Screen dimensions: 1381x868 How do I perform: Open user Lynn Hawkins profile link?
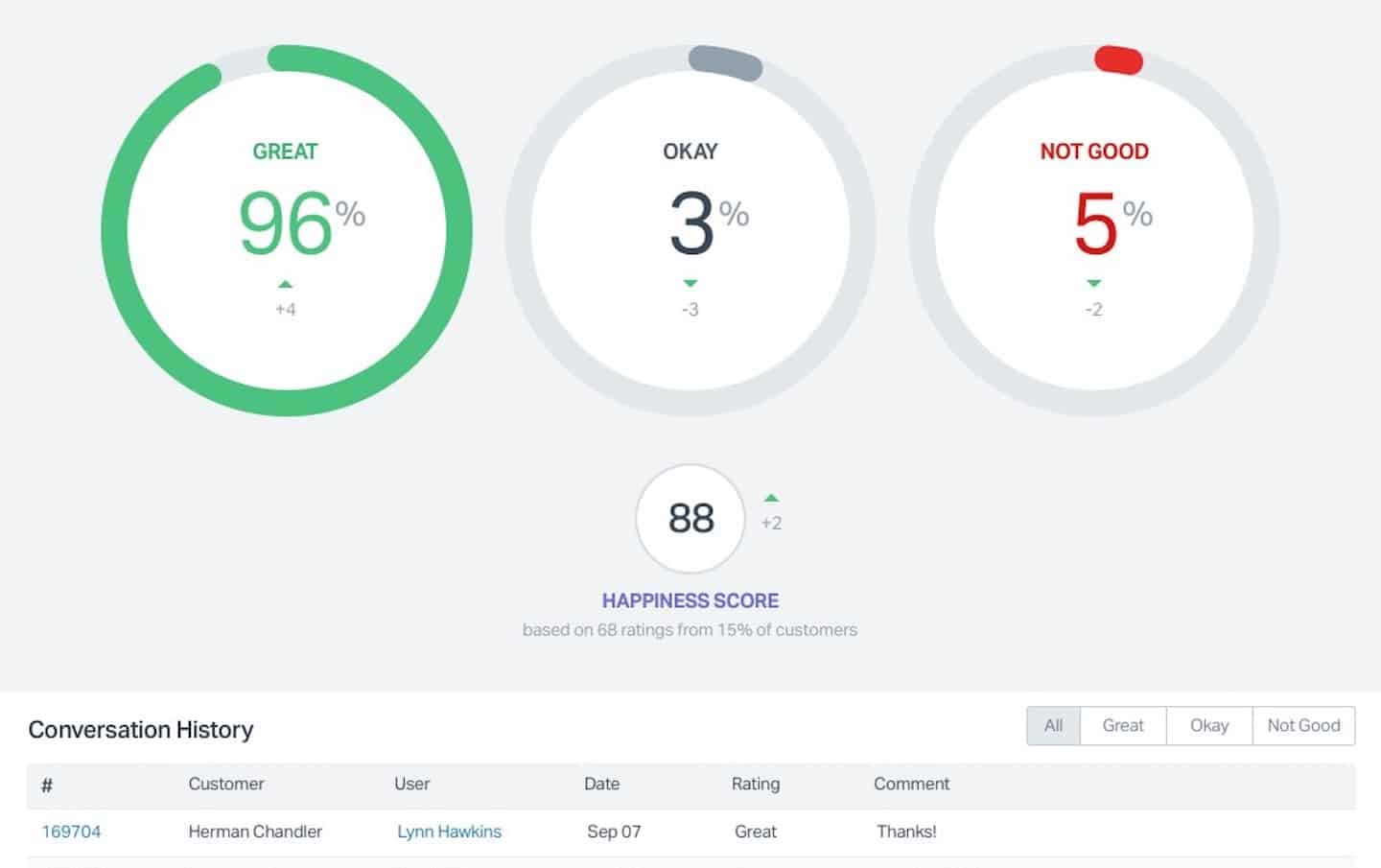coord(449,832)
